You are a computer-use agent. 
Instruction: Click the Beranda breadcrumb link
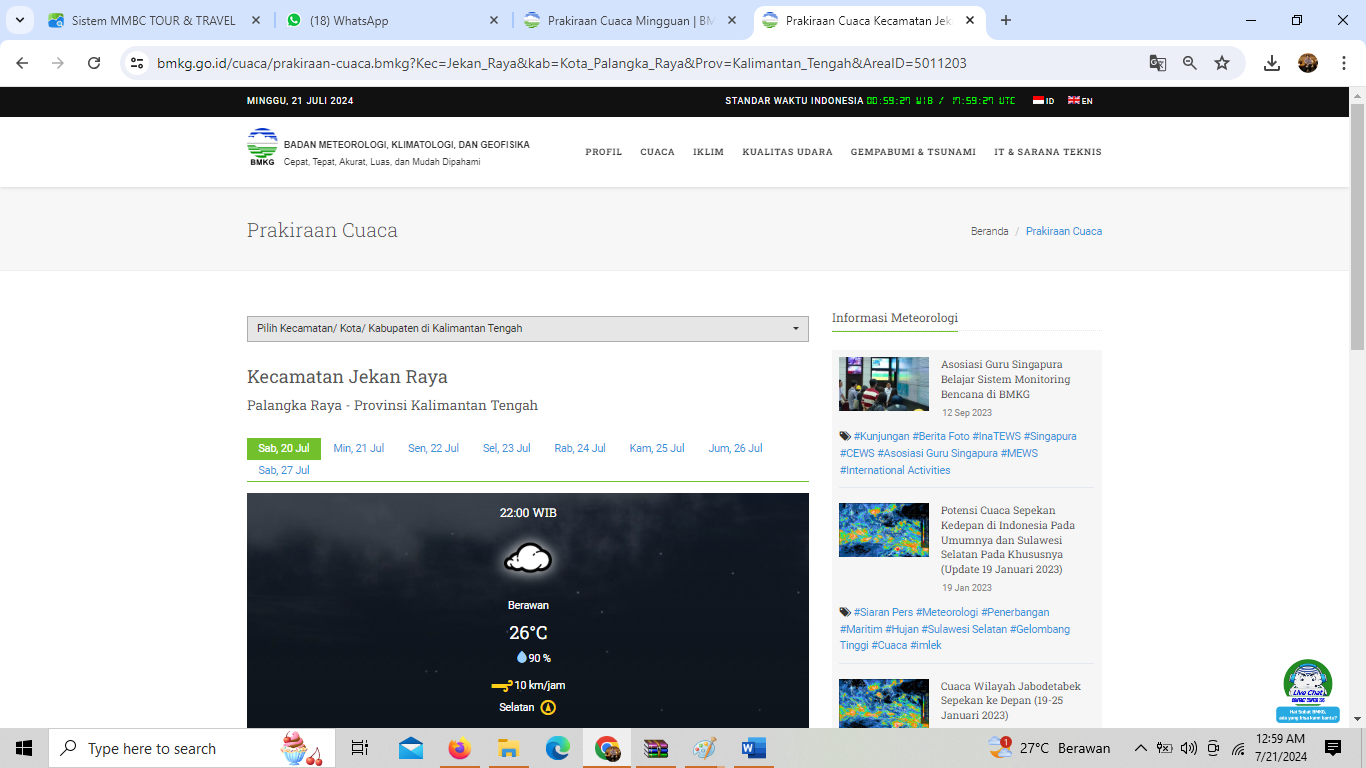pos(989,231)
